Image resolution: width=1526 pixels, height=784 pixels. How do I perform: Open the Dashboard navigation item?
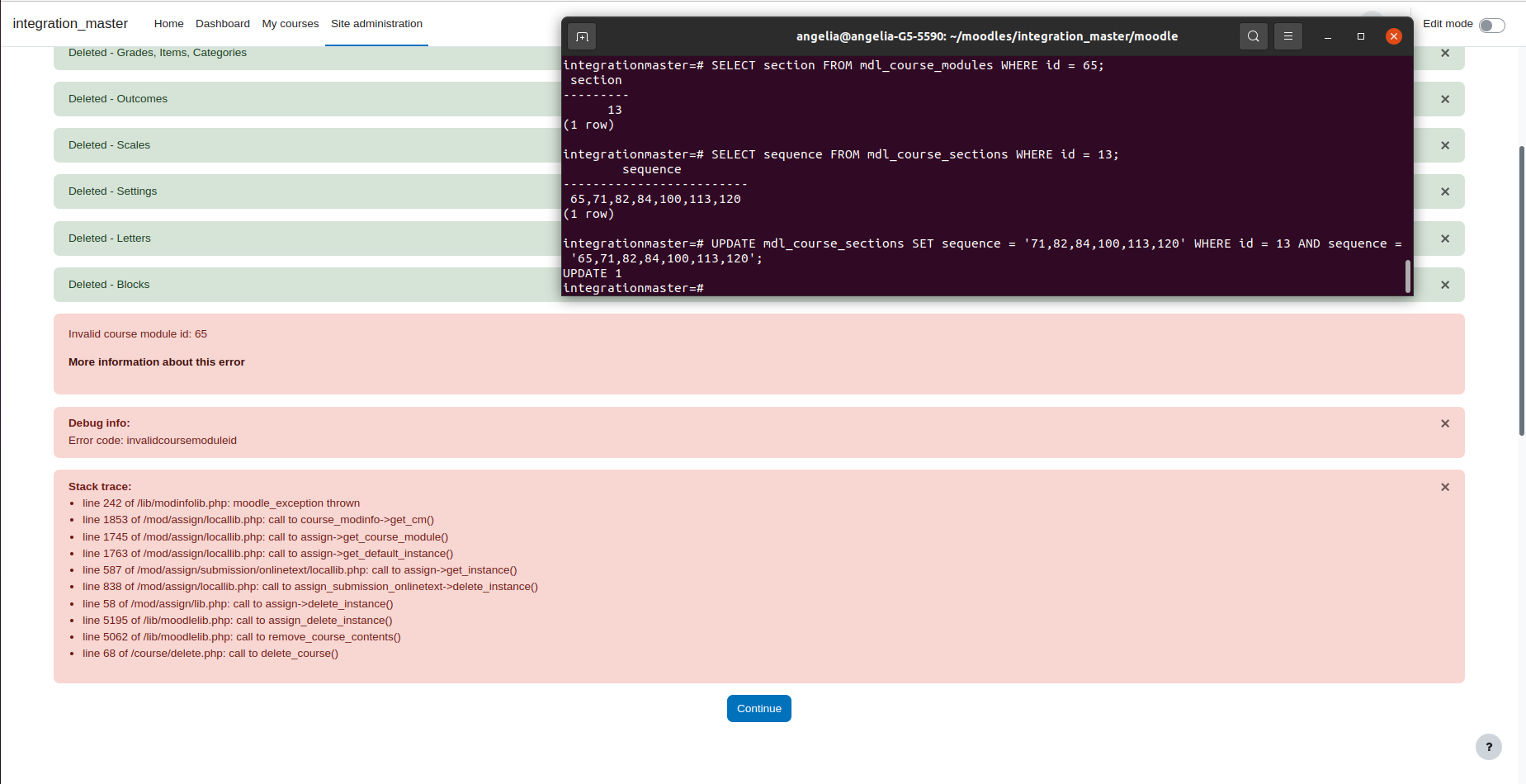point(223,24)
